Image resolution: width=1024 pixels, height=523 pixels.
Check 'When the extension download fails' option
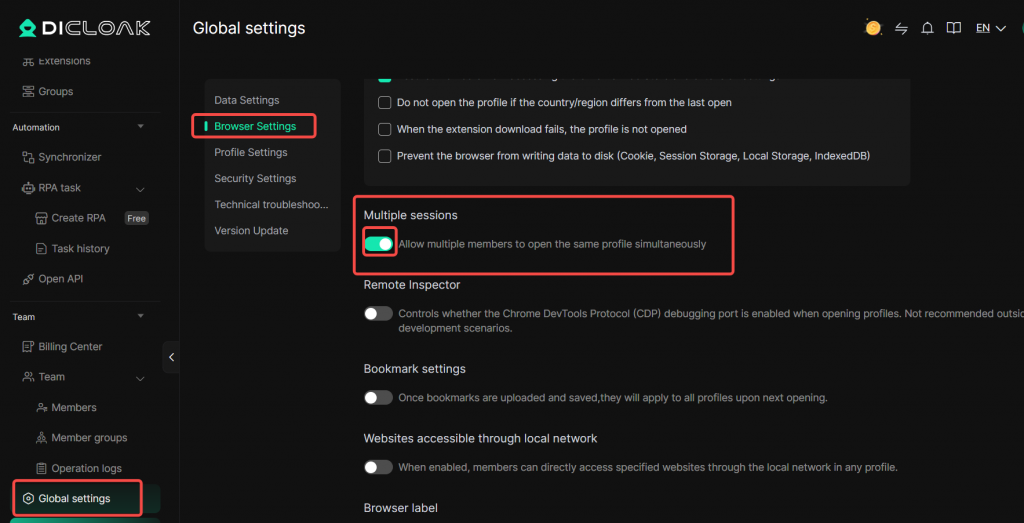click(385, 129)
